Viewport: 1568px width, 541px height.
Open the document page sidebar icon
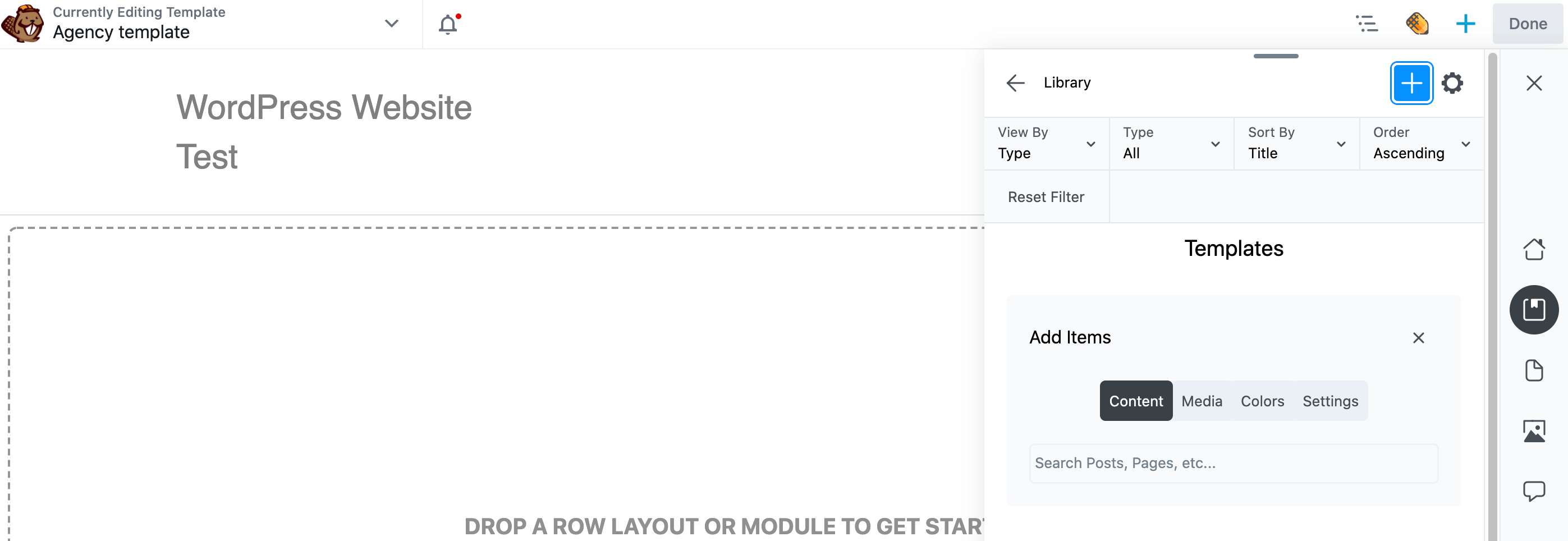(x=1534, y=370)
